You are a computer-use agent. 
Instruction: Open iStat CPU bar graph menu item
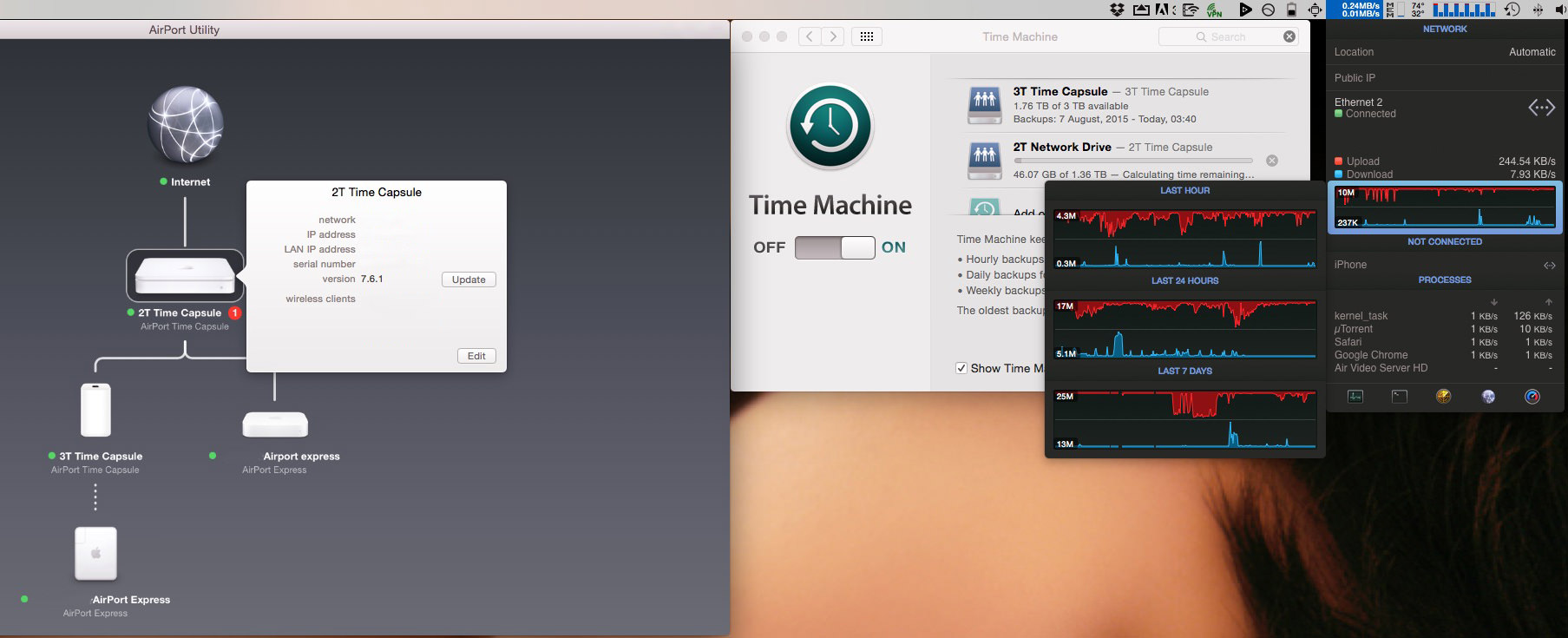[x=1463, y=10]
